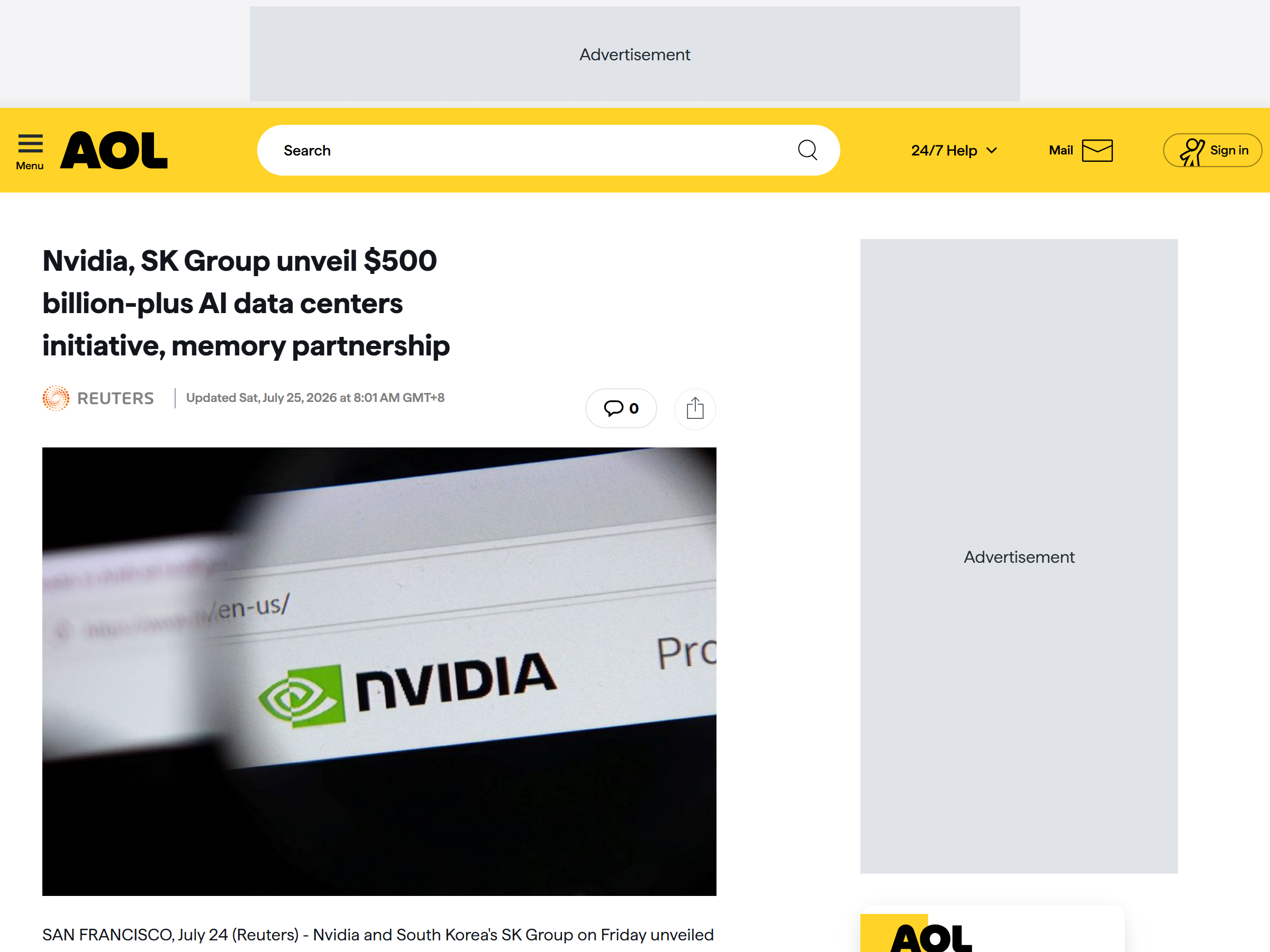Click the Mail text link

[1060, 150]
